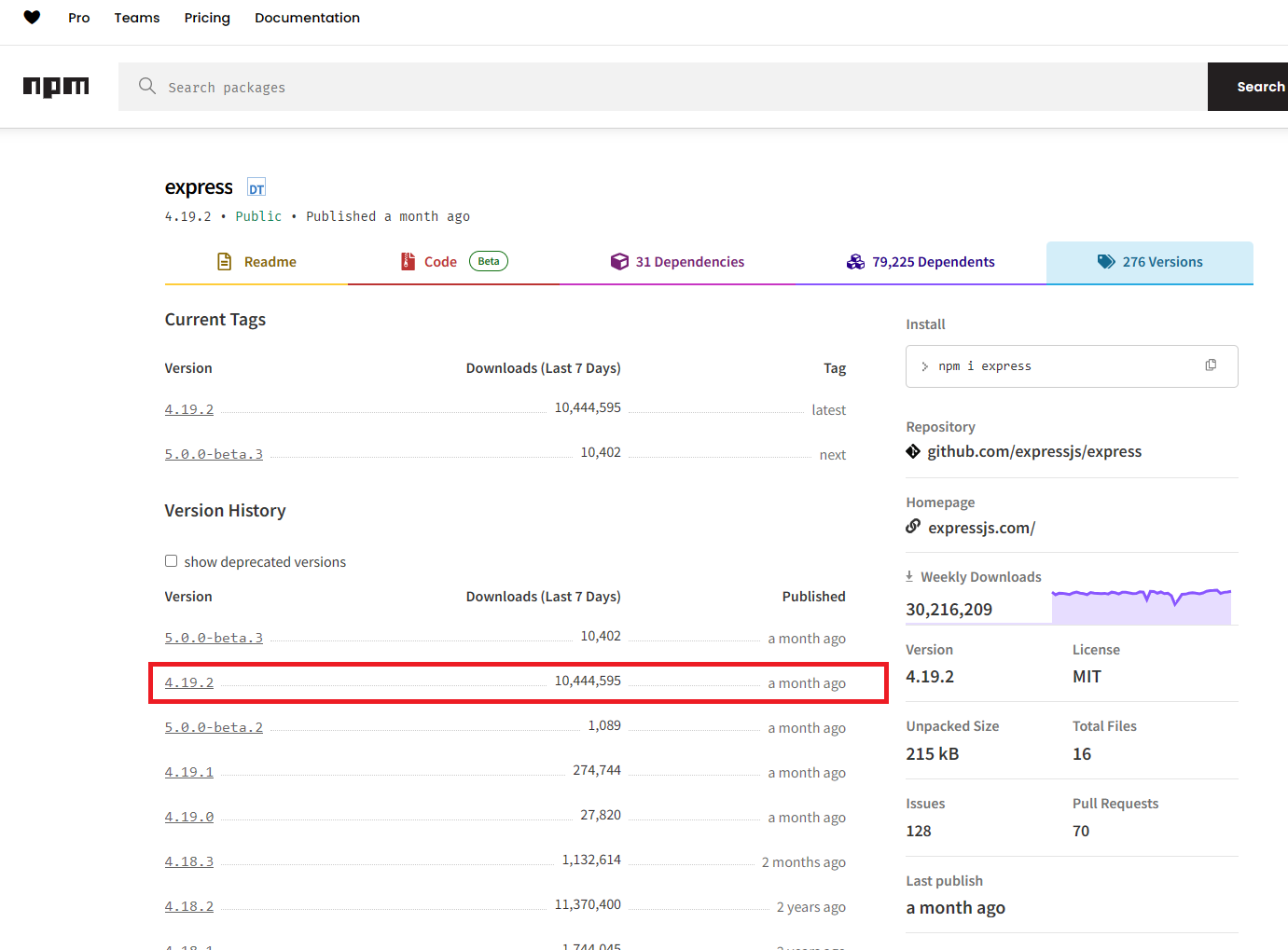1288x950 pixels.
Task: Click the npm i express install box
Action: tap(1072, 366)
